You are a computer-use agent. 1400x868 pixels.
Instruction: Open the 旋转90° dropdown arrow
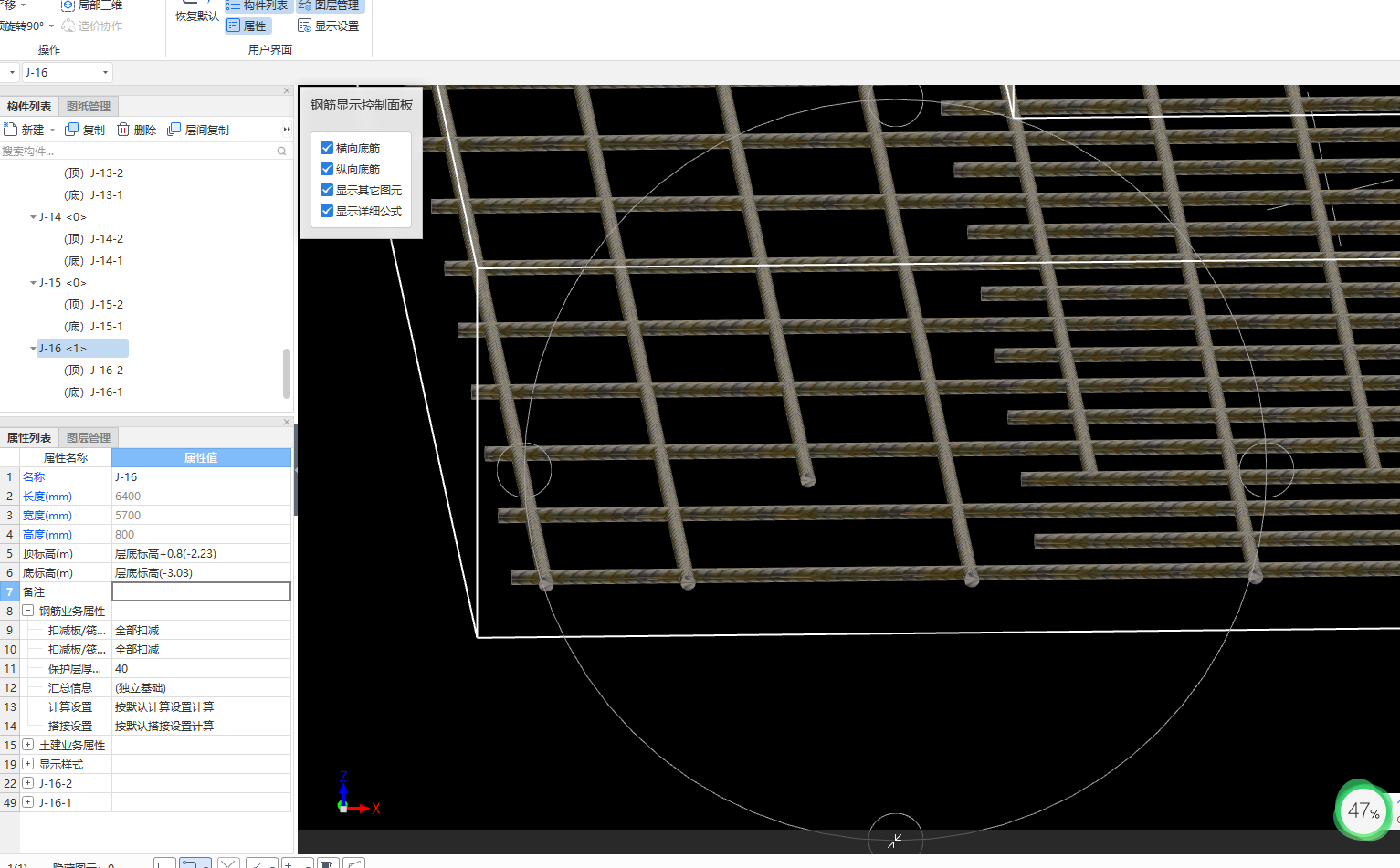pos(51,26)
